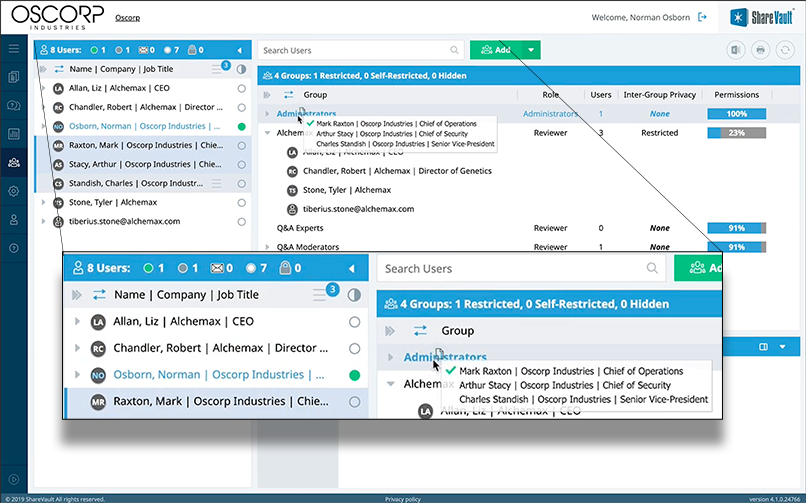The height and width of the screenshot is (503, 806).
Task: Select the status circle for Stacy, Arthur
Action: [242, 164]
